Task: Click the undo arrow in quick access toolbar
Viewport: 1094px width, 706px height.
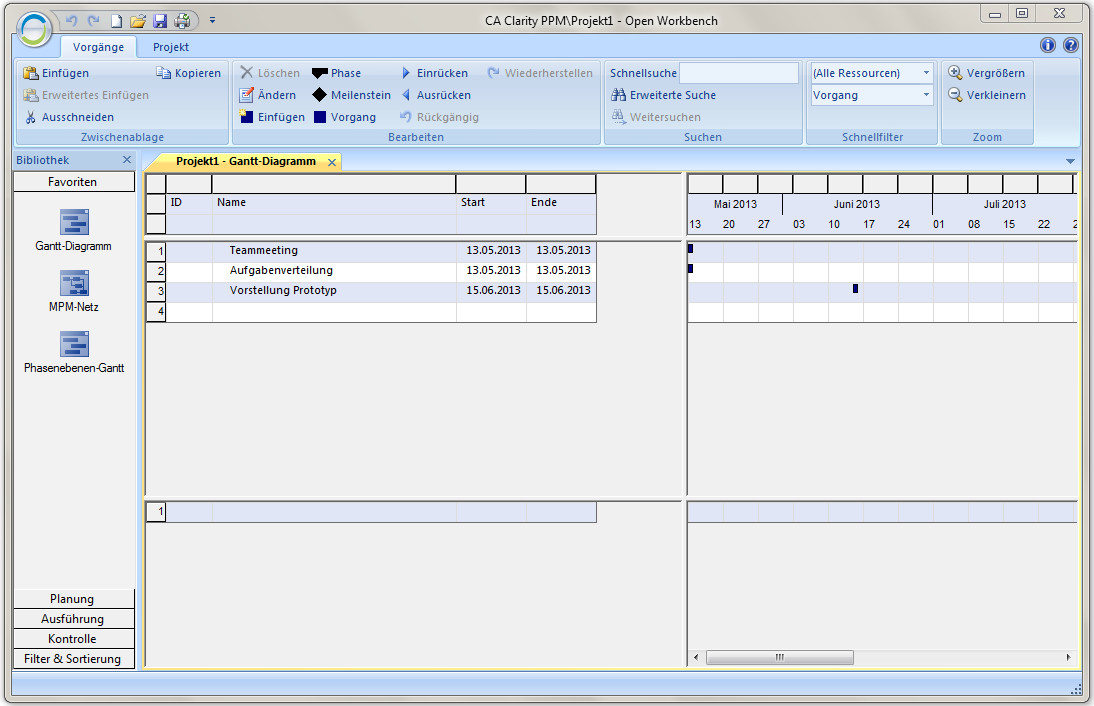Action: 71,21
